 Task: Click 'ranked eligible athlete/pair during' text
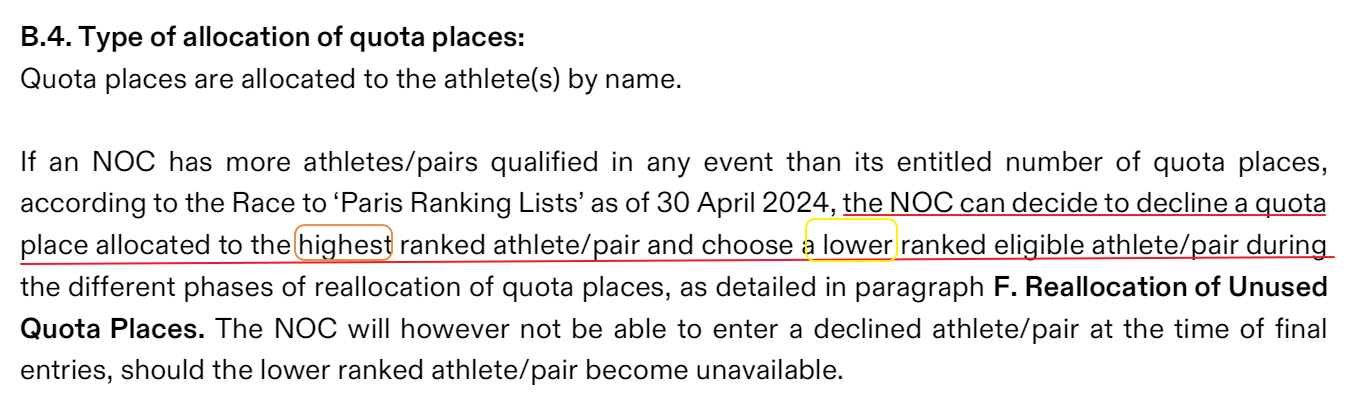pyautogui.click(x=1114, y=244)
